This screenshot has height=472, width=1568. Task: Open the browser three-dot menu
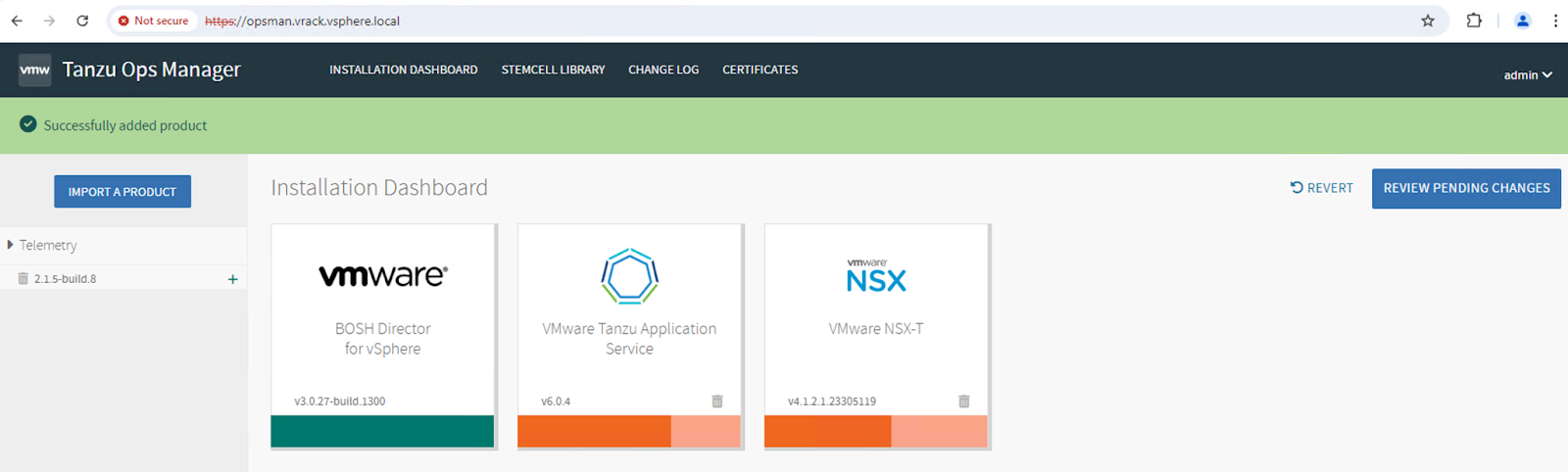(x=1555, y=21)
